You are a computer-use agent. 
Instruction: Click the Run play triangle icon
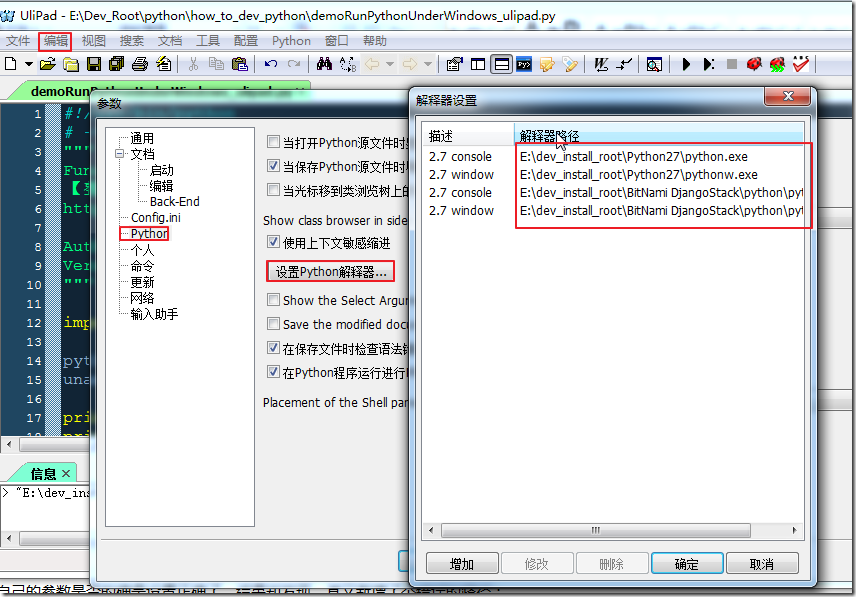point(686,64)
